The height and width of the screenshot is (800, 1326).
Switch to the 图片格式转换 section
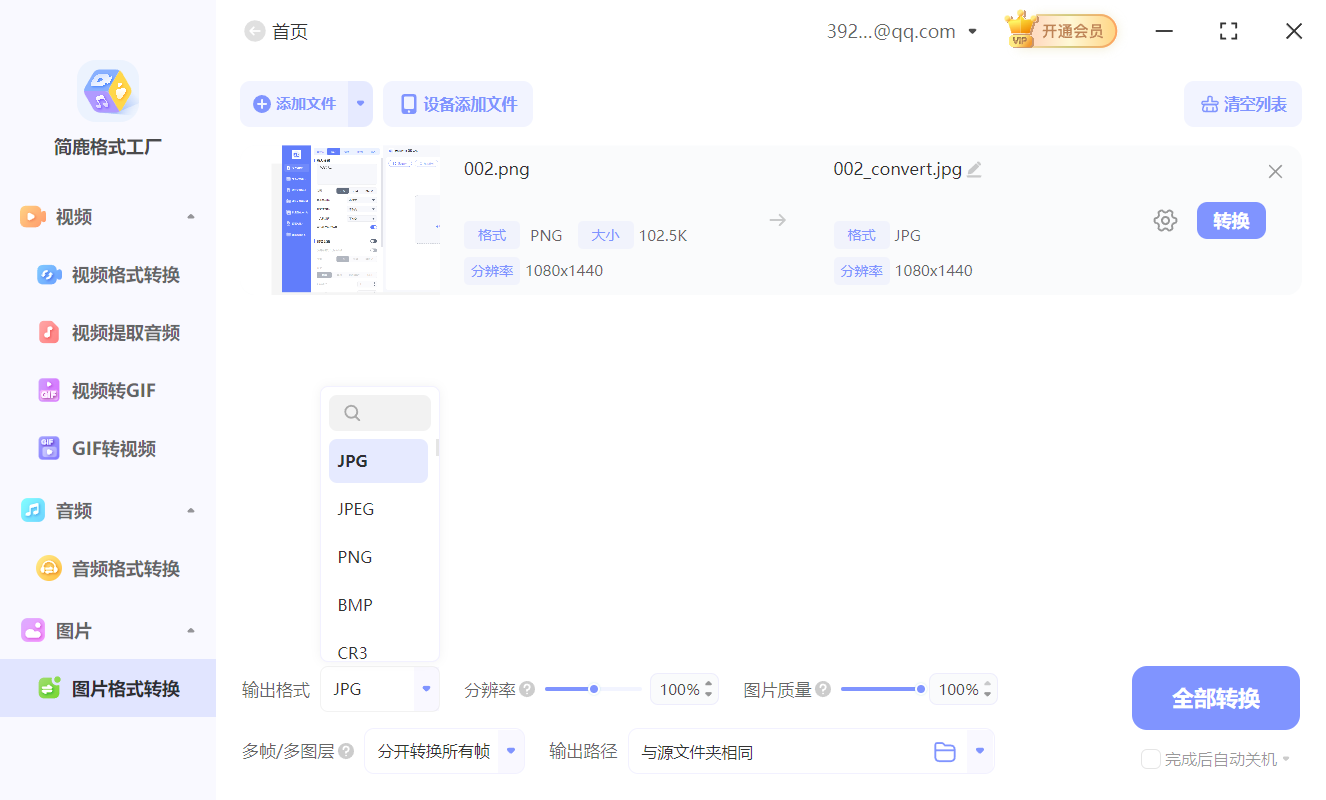pos(108,688)
